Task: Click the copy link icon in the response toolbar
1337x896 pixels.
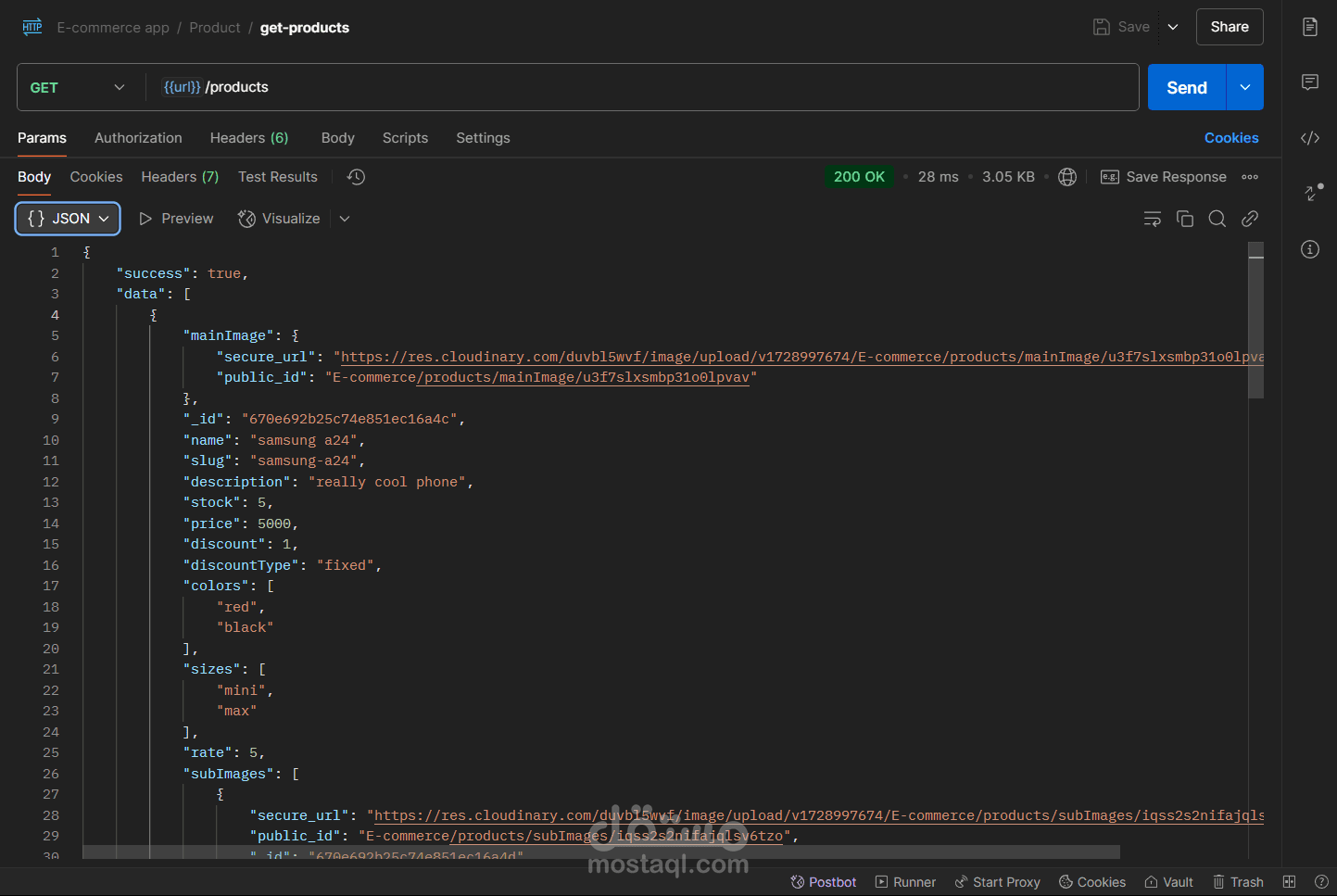Action: [x=1250, y=219]
